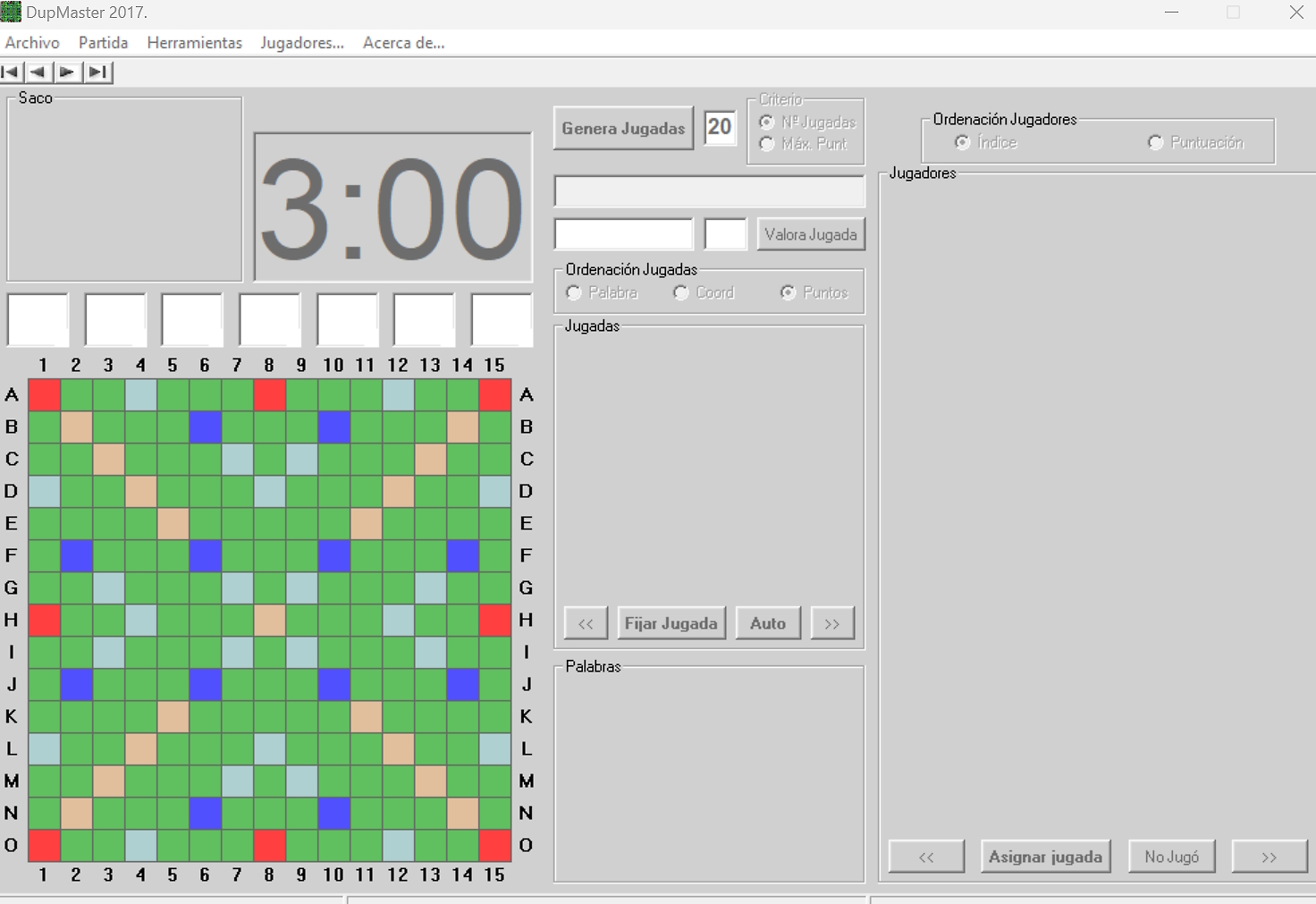The width and height of the screenshot is (1316, 904).
Task: Step forward one move in the toolbar
Action: click(x=67, y=72)
